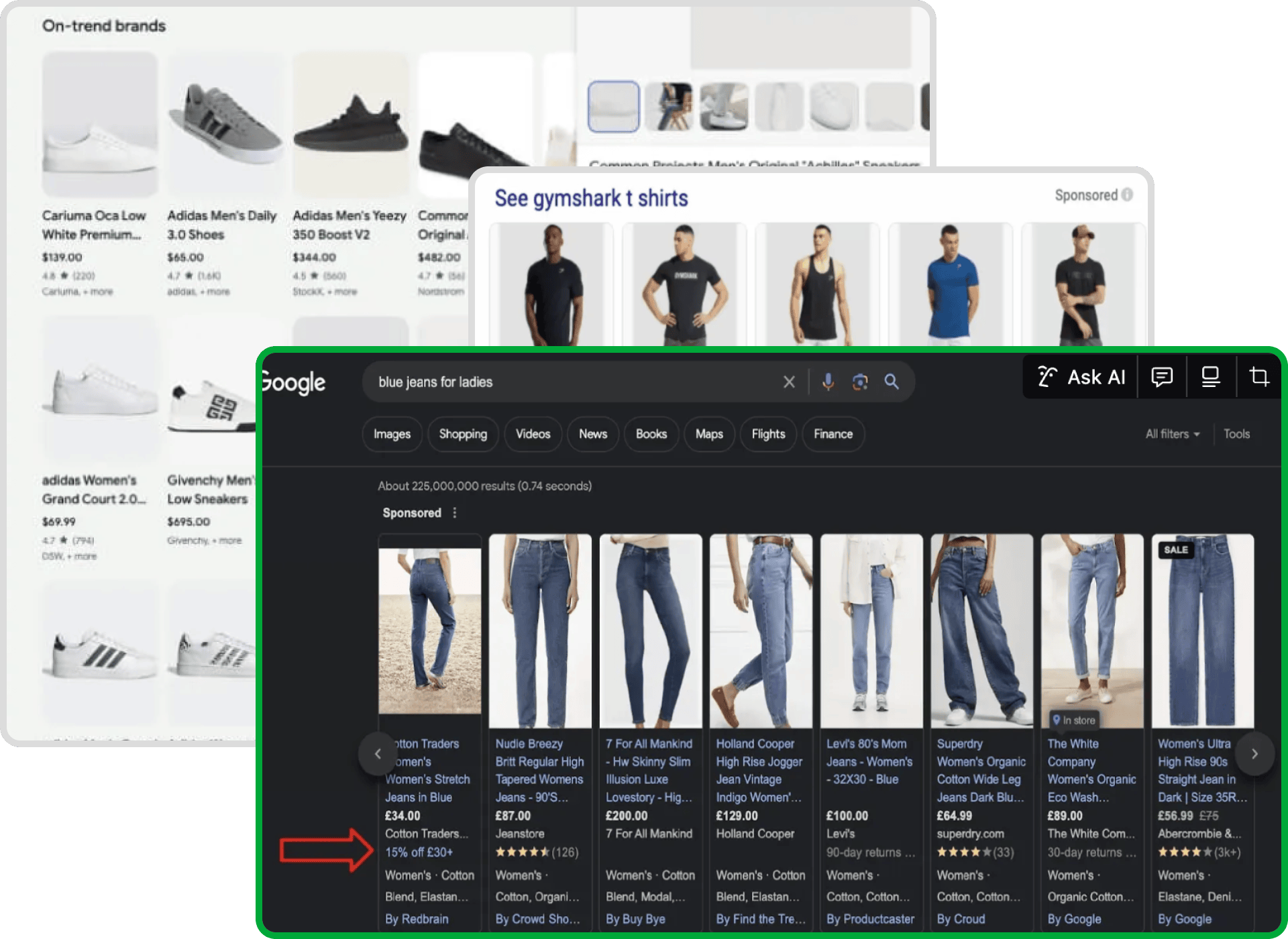The width and height of the screenshot is (1288, 939).
Task: Click the Google logo
Action: (x=293, y=382)
